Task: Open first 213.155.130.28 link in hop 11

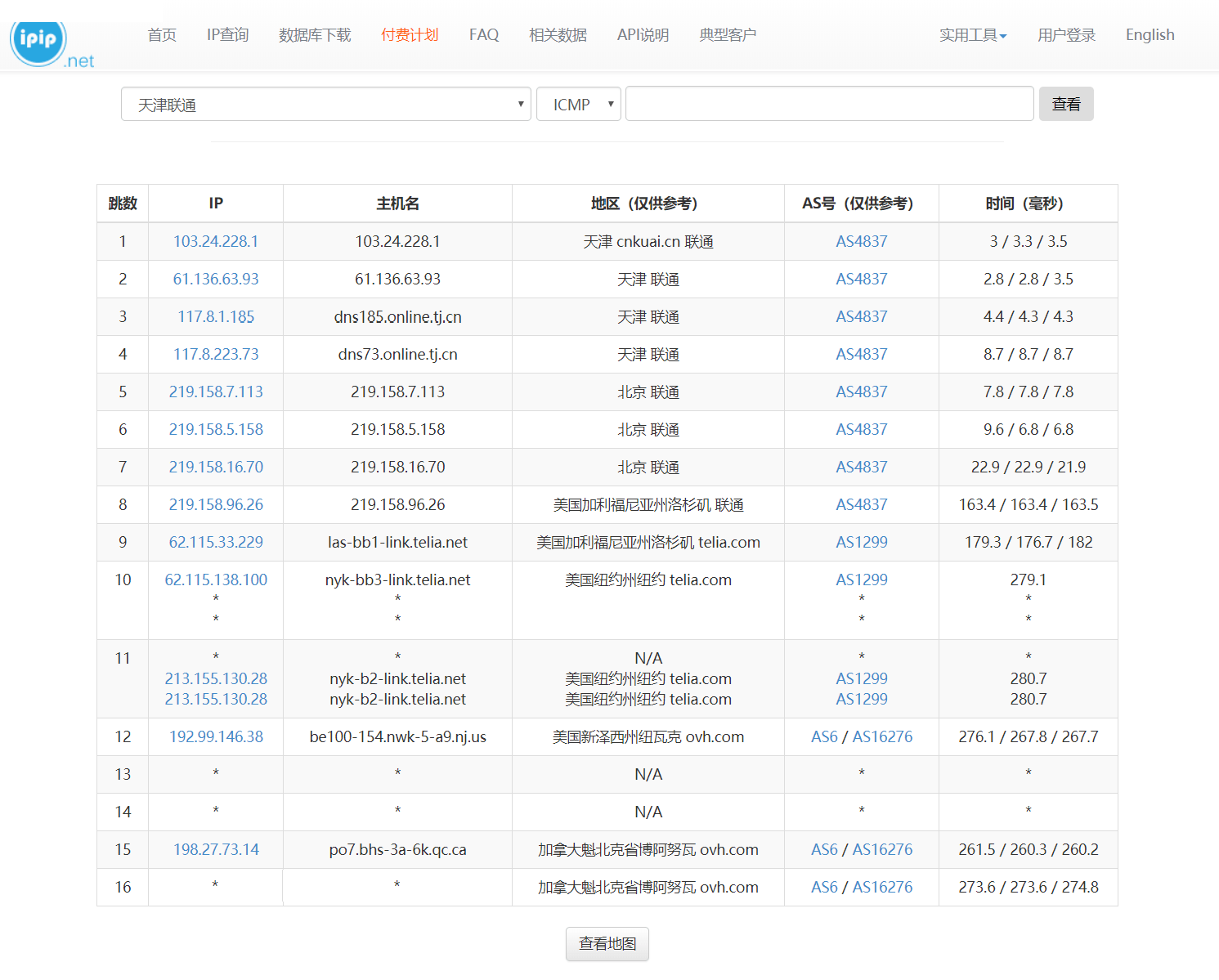Action: coord(216,679)
